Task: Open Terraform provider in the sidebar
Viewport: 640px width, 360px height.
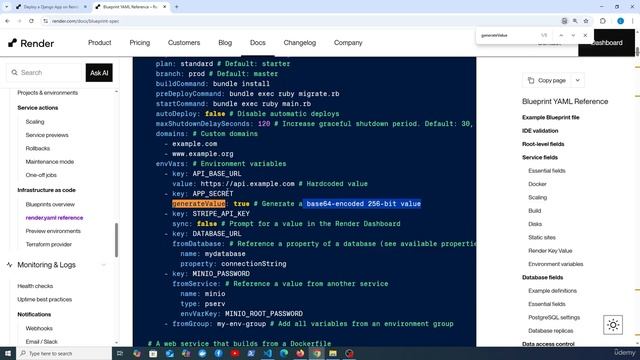Action: (49, 244)
